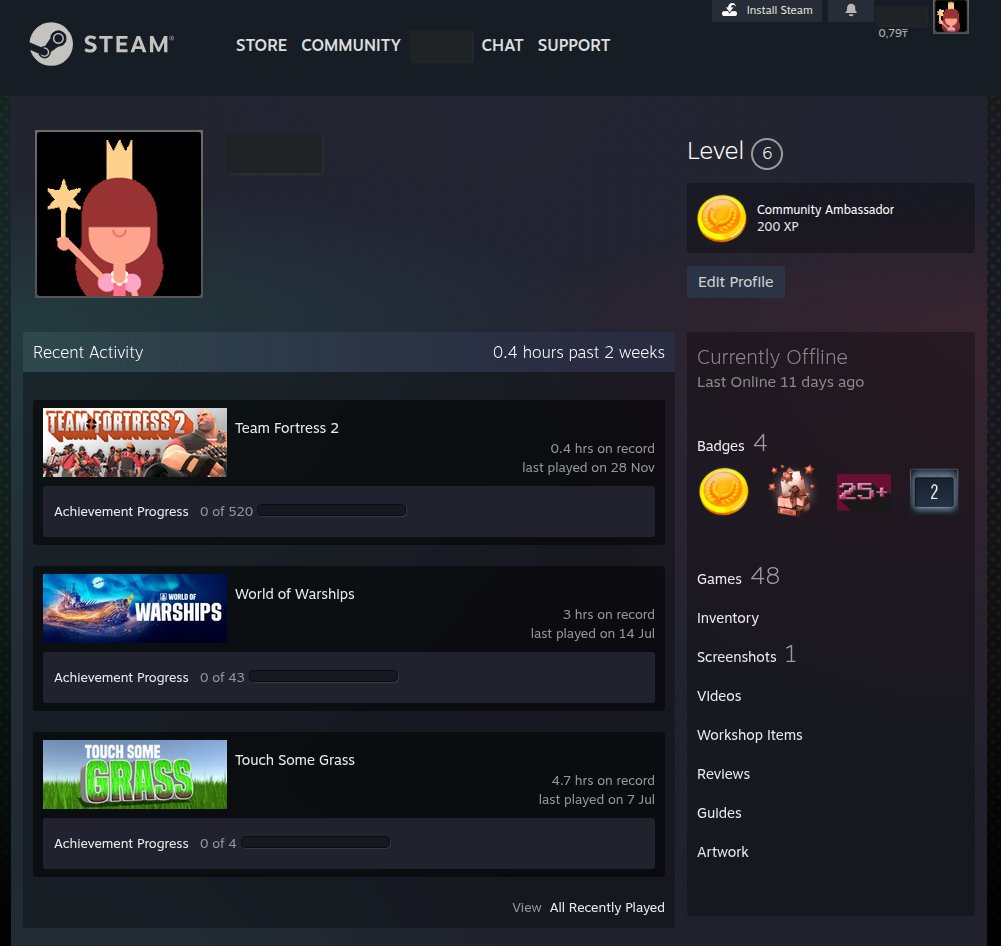The height and width of the screenshot is (946, 1001).
Task: Go to the SUPPORT page
Action: point(573,45)
